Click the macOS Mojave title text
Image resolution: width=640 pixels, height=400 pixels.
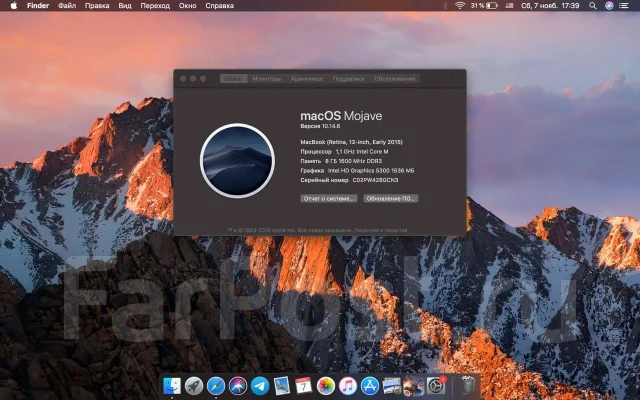pyautogui.click(x=341, y=116)
